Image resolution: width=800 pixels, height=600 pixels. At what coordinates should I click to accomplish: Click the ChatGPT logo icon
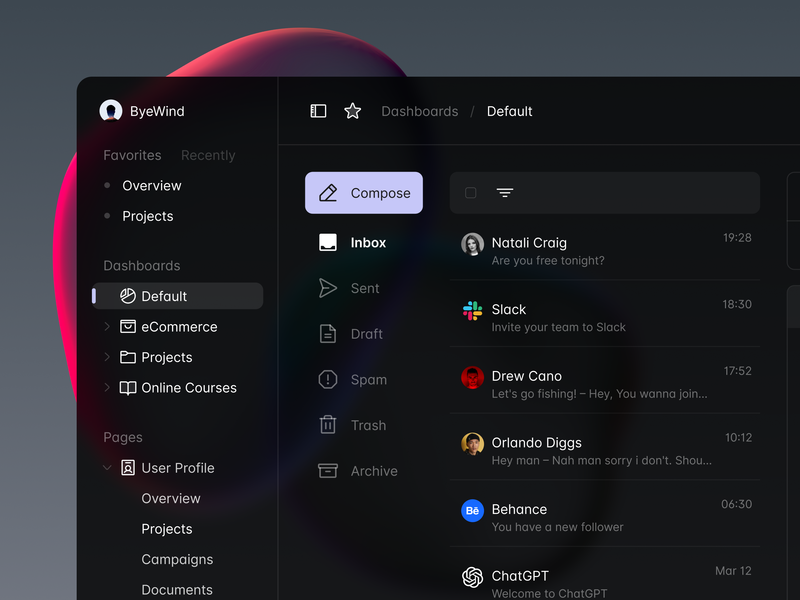click(x=472, y=577)
